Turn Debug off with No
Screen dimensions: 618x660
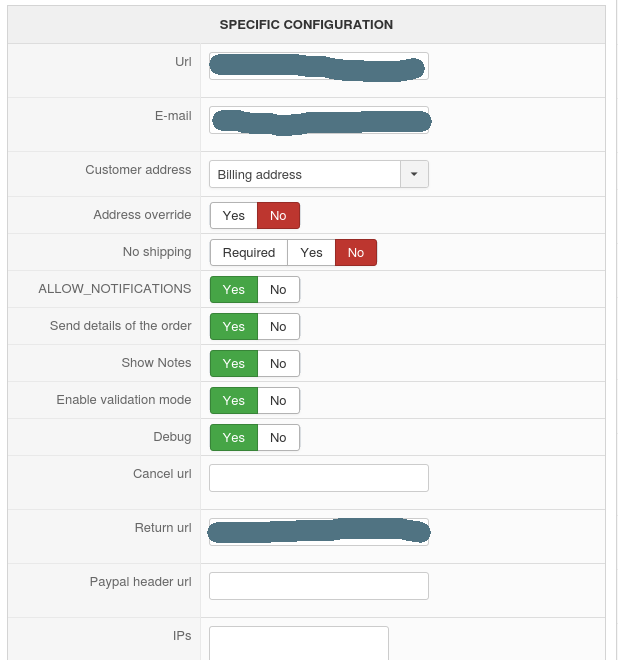pyautogui.click(x=278, y=438)
